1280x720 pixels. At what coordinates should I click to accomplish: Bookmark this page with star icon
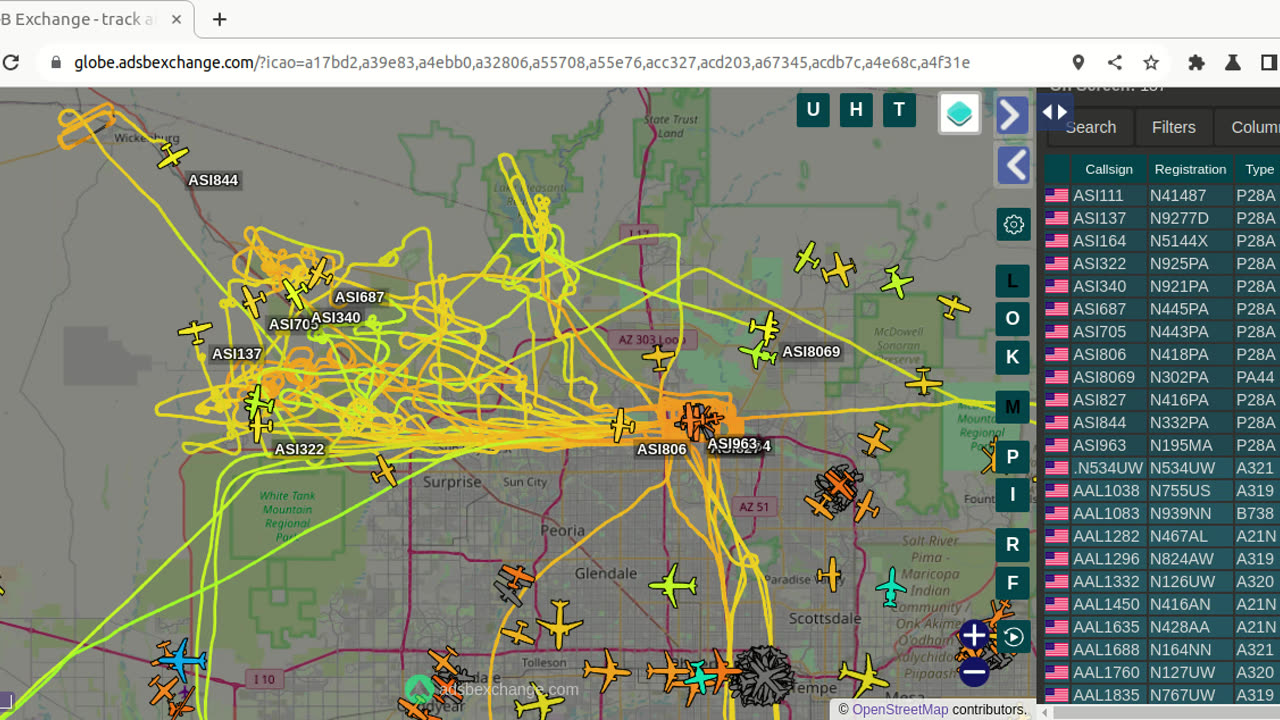[1151, 62]
